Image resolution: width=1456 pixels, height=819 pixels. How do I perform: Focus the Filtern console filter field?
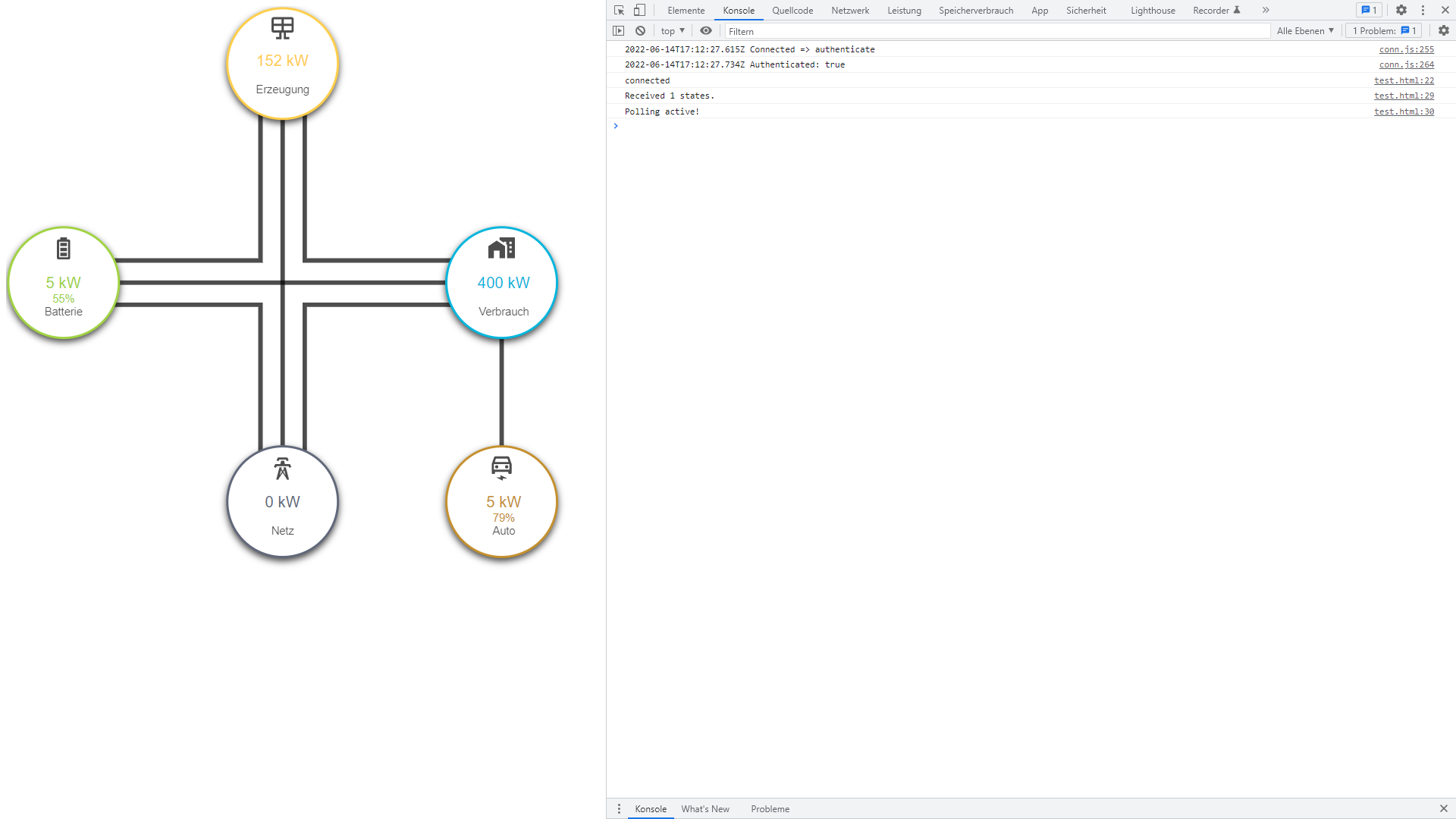[x=996, y=31]
